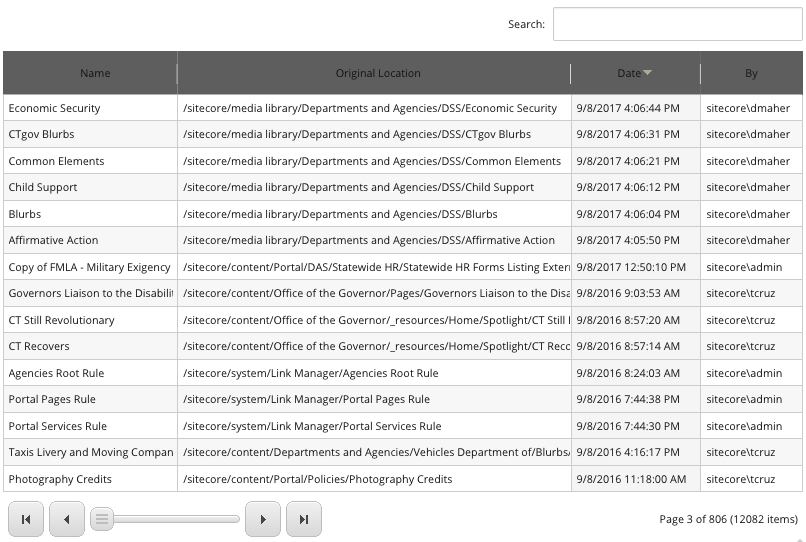The image size is (806, 542).
Task: Go to next page arrow
Action: coord(263,519)
